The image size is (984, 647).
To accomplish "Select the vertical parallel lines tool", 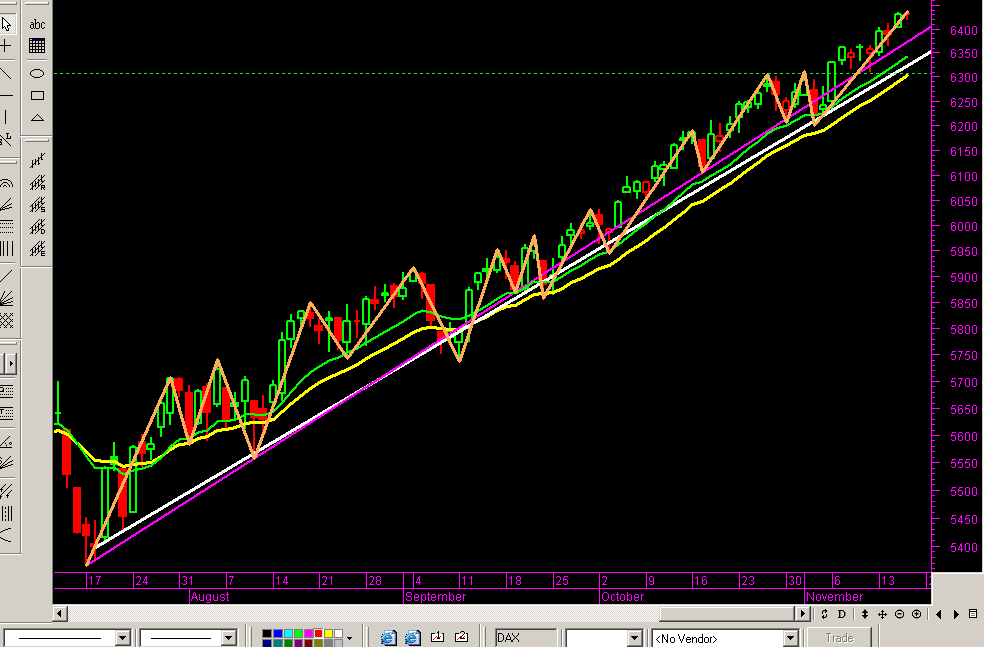I will [x=6, y=249].
